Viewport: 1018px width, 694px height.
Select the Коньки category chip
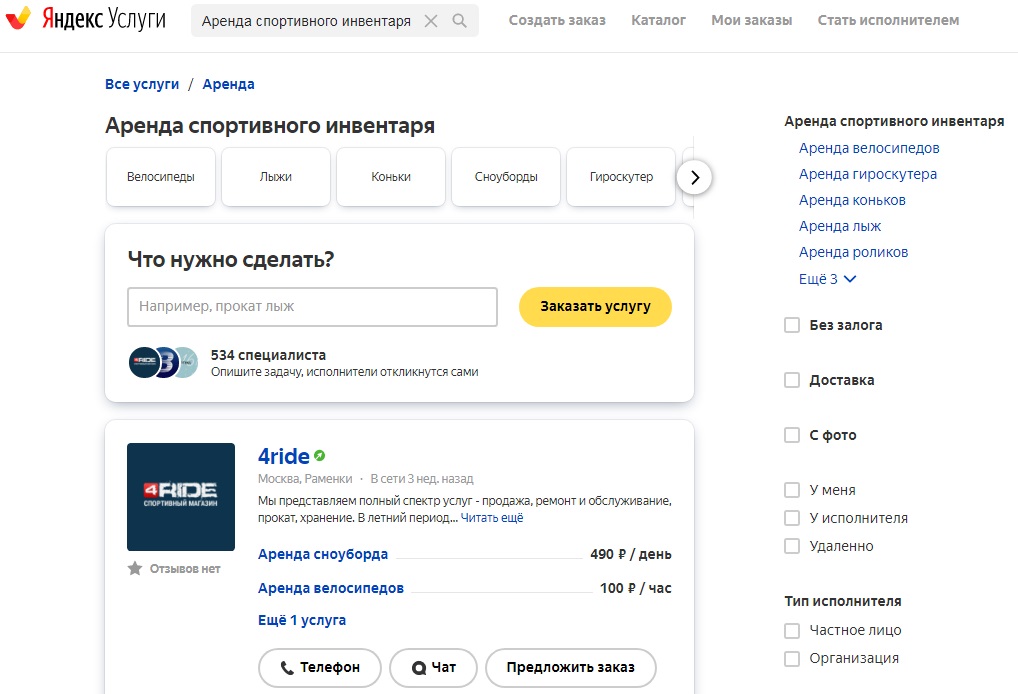tap(391, 177)
